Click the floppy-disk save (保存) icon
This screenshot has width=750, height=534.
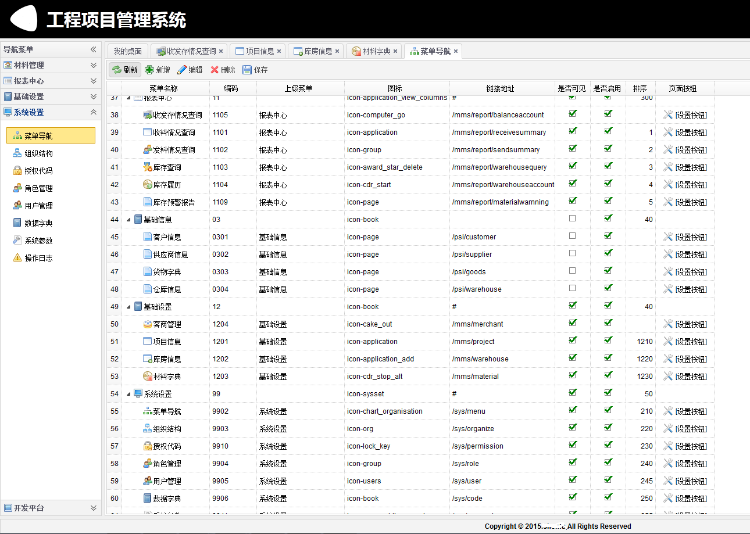pos(247,70)
